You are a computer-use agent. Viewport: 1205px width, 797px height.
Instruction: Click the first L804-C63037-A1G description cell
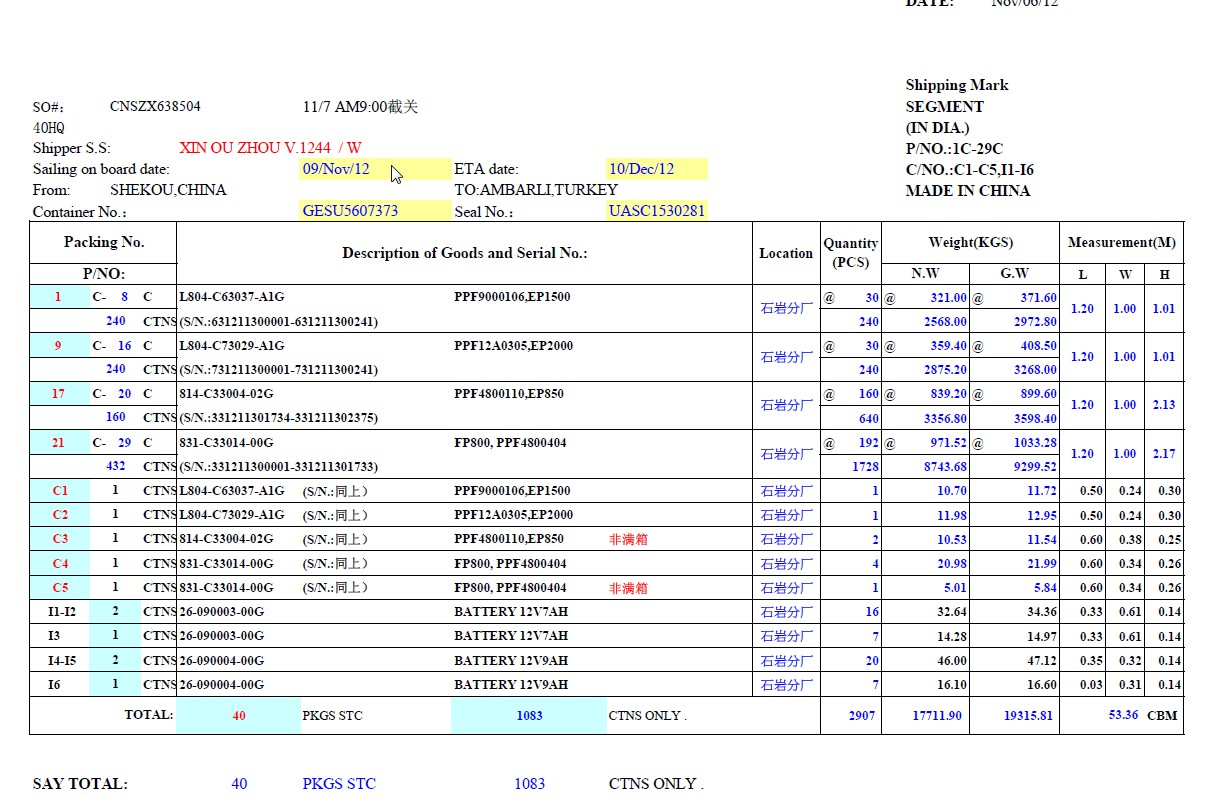(x=231, y=297)
